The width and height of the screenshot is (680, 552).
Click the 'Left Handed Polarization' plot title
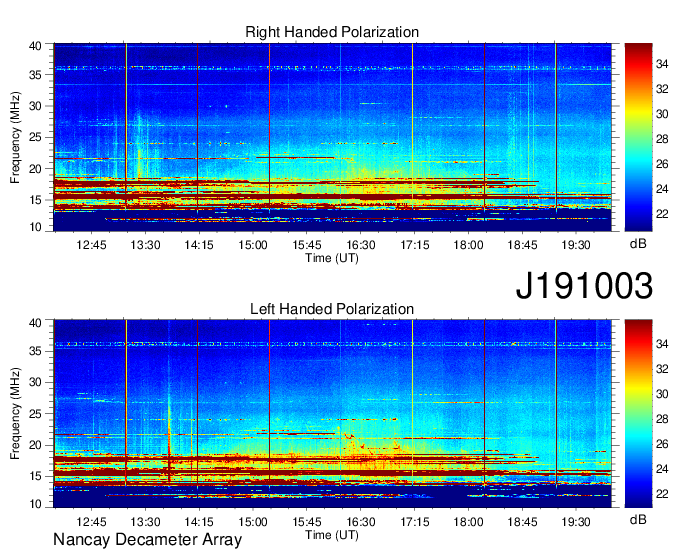click(332, 309)
